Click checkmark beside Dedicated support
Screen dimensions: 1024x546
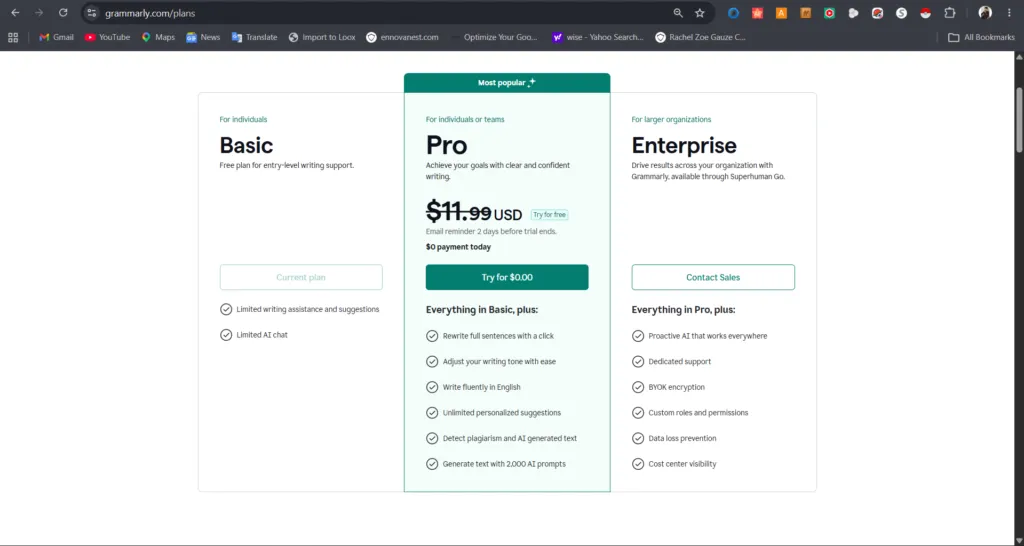(638, 361)
